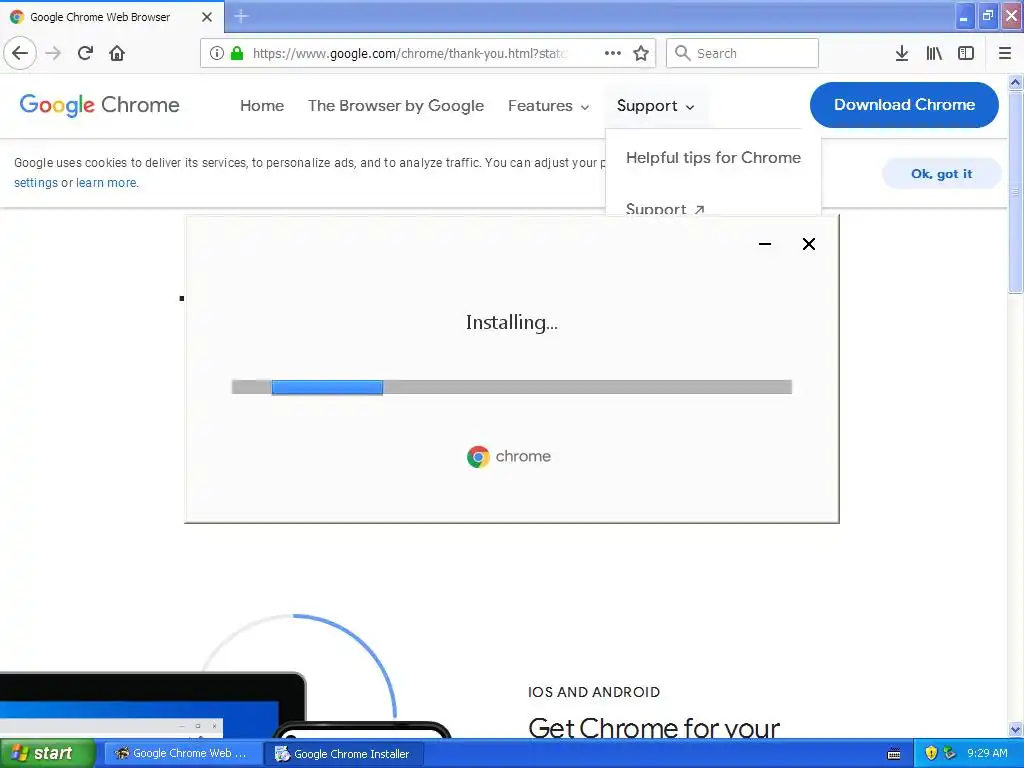Choose Helpful tips for Chrome
Viewport: 1024px width, 768px height.
713,157
